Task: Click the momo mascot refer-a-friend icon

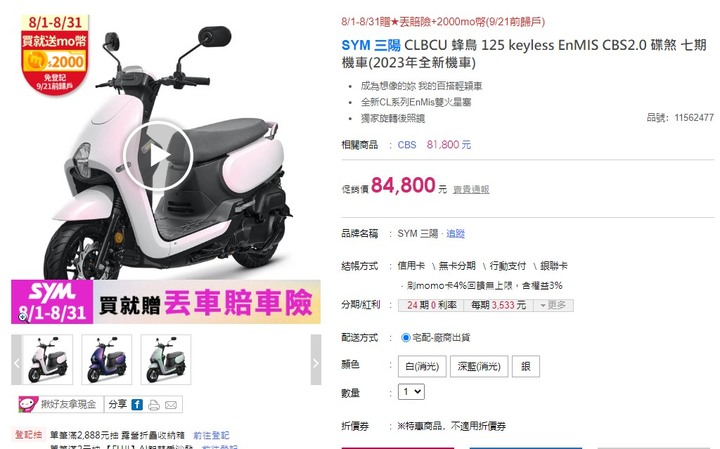Action: (x=28, y=404)
